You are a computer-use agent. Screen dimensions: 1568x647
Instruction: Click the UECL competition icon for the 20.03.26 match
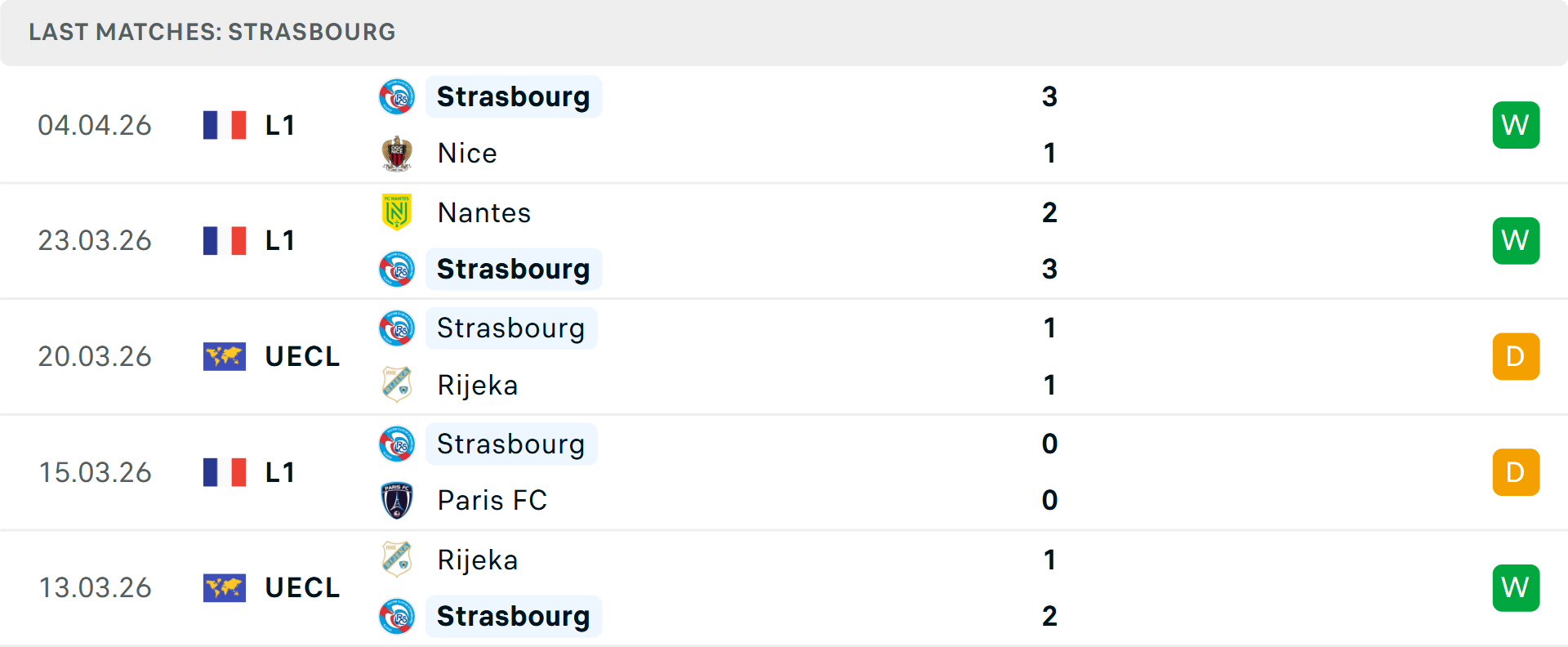pyautogui.click(x=225, y=355)
